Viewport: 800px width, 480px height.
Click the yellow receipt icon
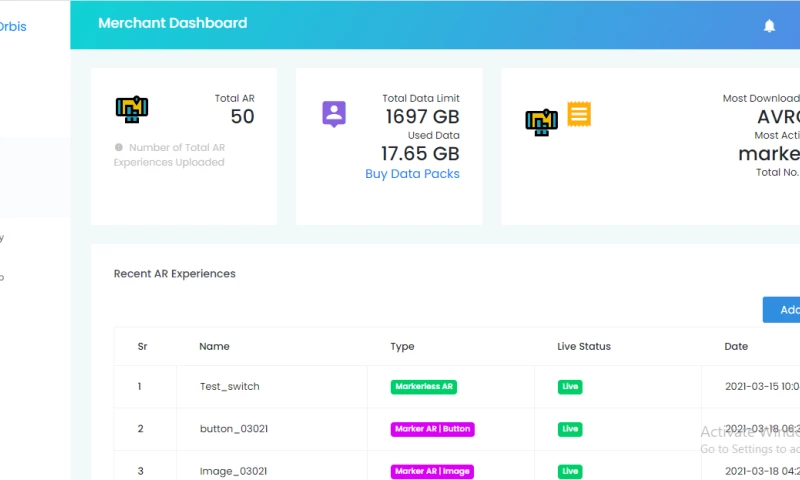click(x=579, y=114)
